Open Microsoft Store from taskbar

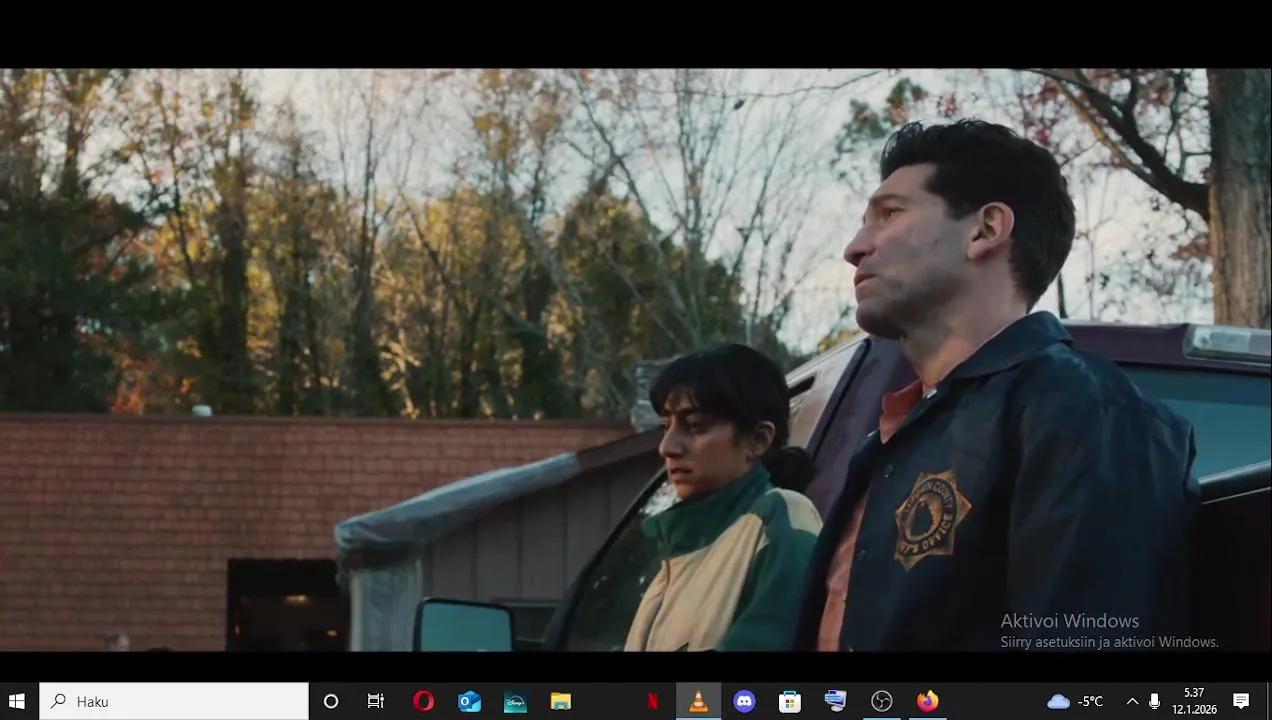coord(790,701)
